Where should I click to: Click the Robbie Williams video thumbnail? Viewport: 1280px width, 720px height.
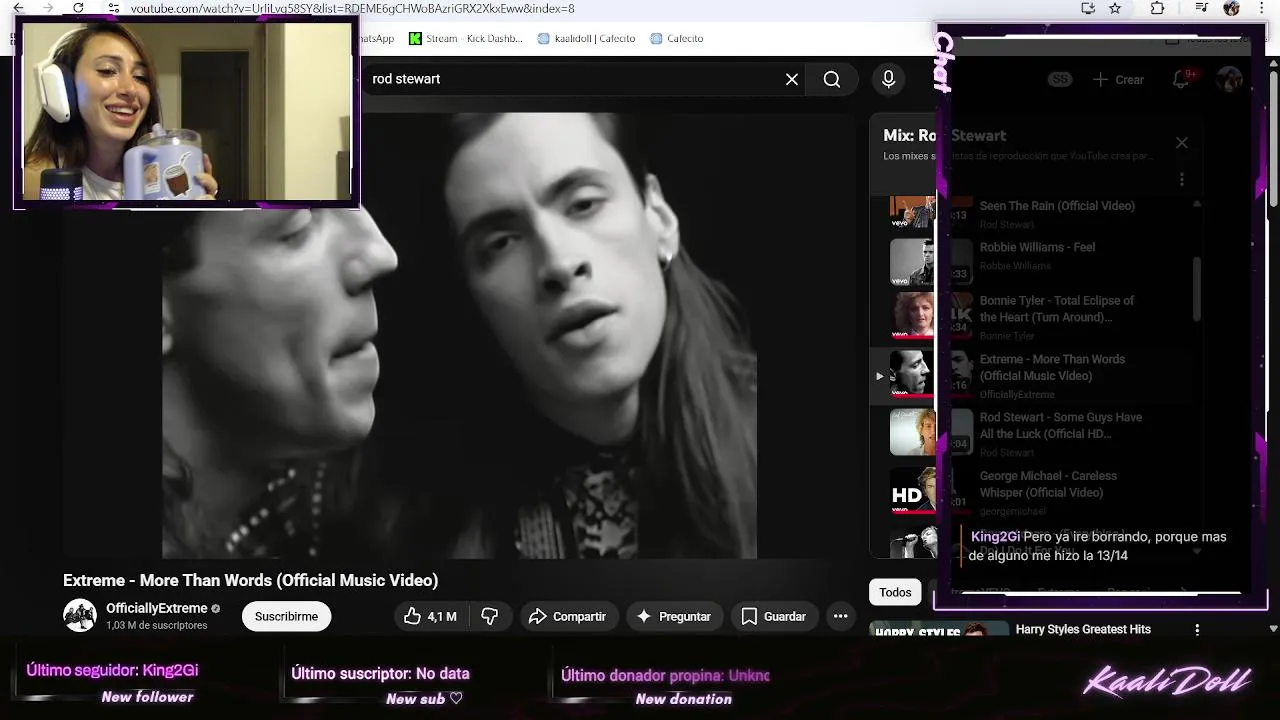pos(931,262)
